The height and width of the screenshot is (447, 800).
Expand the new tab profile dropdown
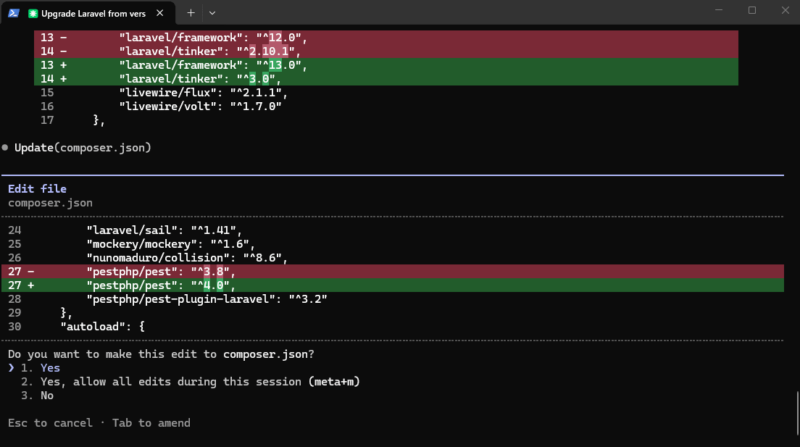[x=212, y=13]
